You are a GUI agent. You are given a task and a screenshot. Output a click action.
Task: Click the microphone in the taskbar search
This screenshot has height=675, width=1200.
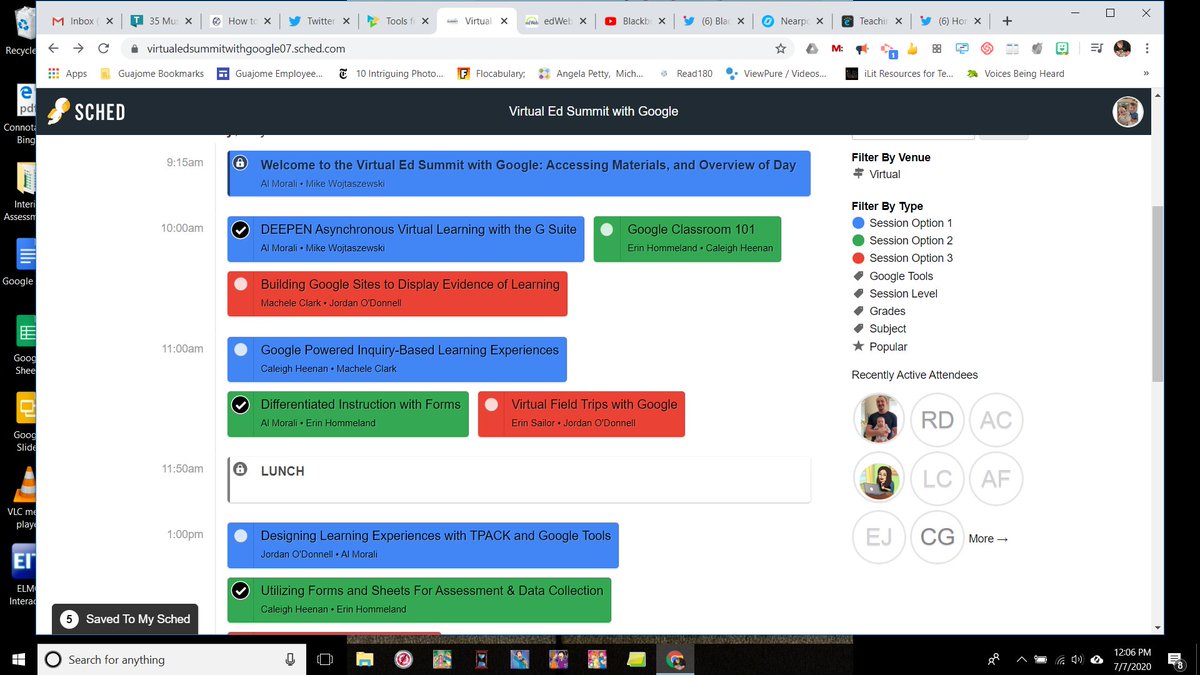290,659
